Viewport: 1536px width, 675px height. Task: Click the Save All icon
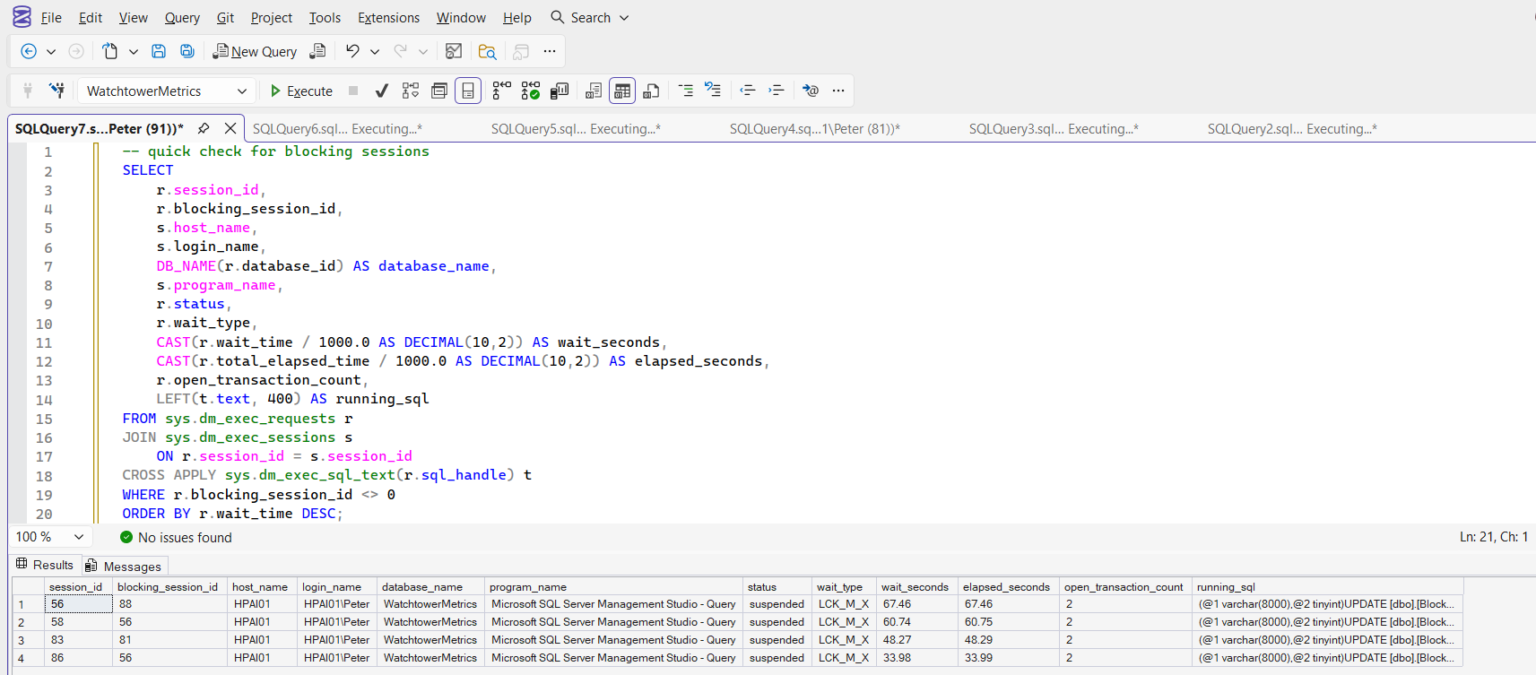(x=187, y=51)
